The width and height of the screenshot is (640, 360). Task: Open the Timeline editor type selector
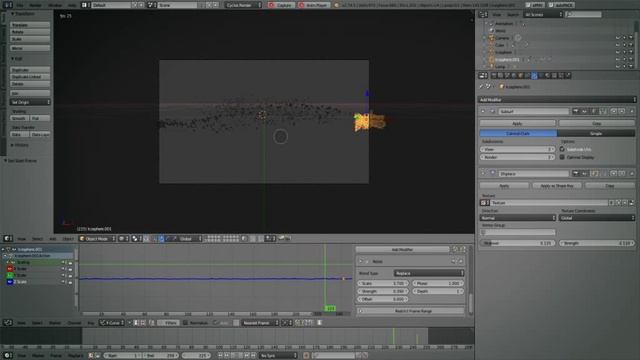coord(8,356)
